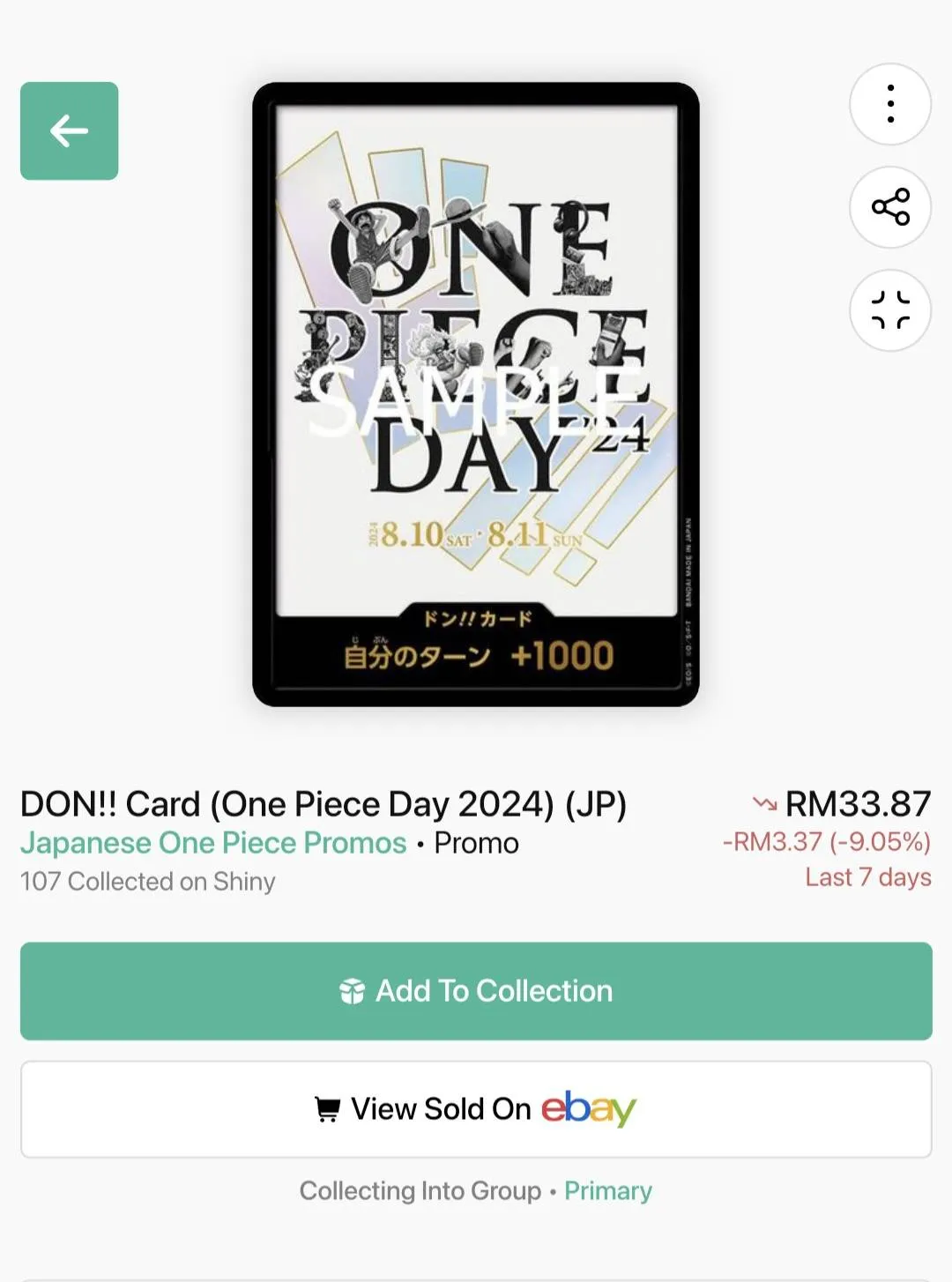Open the One Piece Day card image
The image size is (952, 1282).
point(476,394)
